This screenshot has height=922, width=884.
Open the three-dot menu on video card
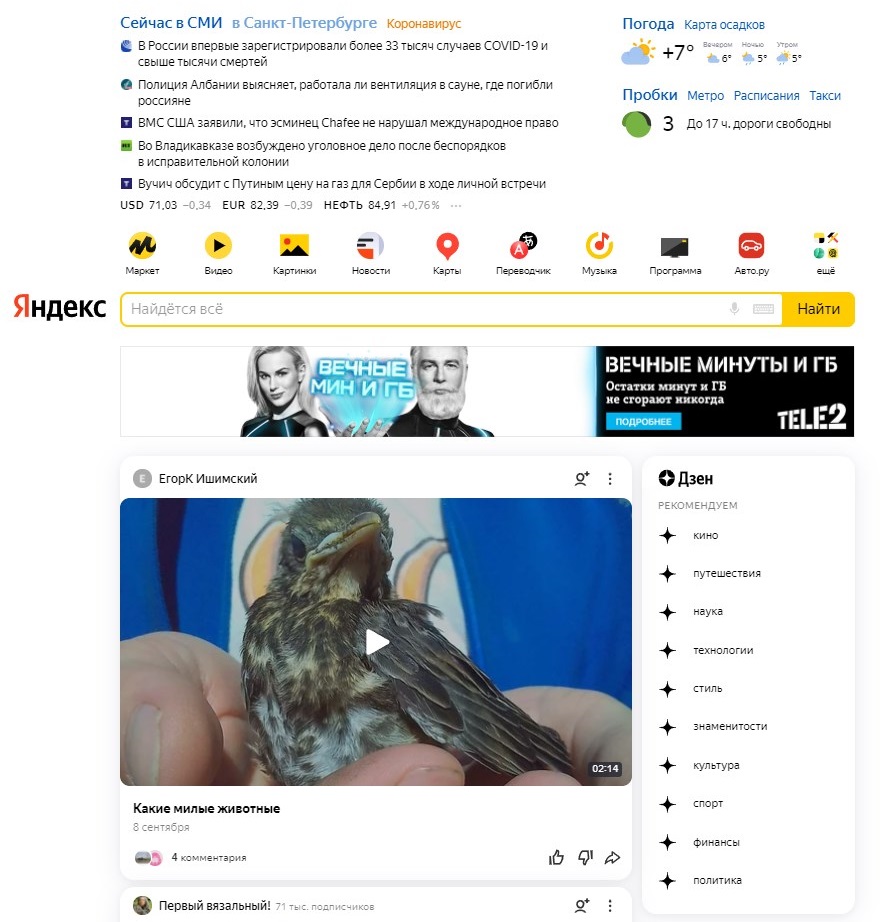point(610,479)
